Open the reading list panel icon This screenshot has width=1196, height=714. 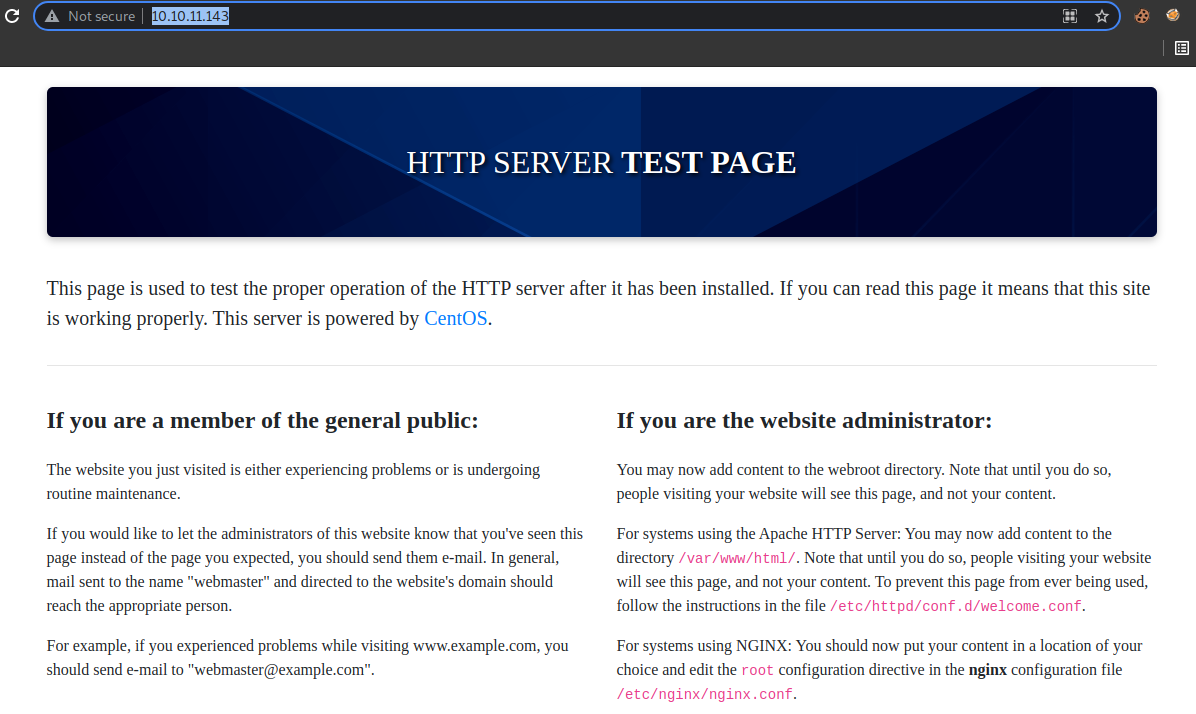pos(1181,47)
